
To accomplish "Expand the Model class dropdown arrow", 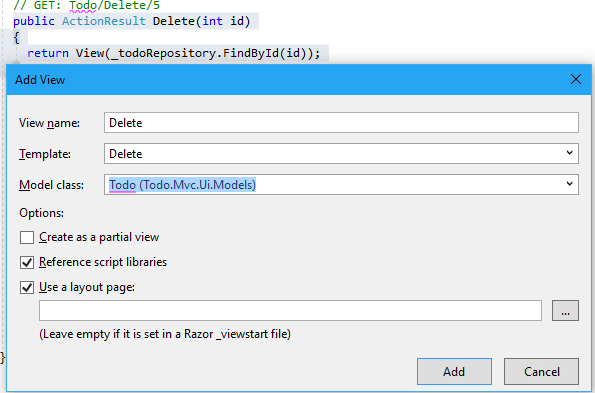I will tap(569, 184).
